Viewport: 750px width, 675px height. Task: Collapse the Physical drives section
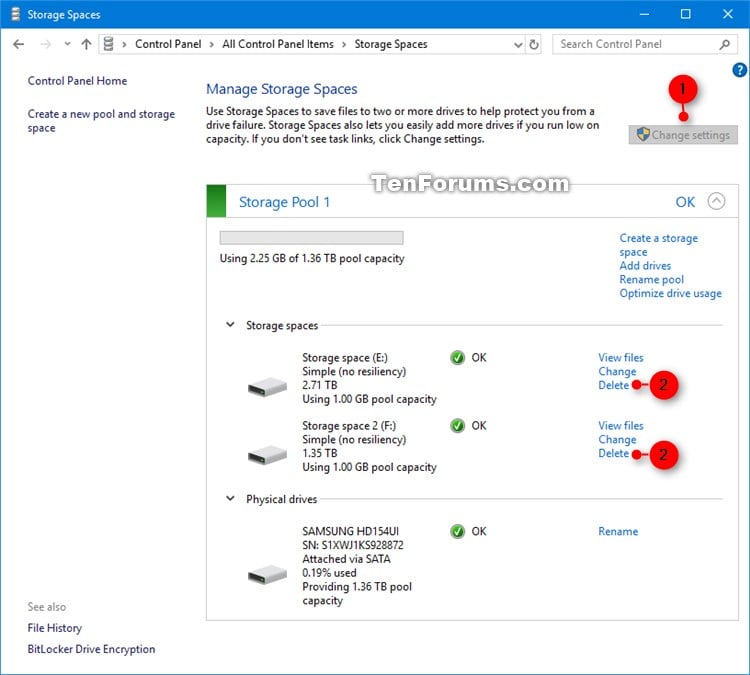click(x=230, y=498)
